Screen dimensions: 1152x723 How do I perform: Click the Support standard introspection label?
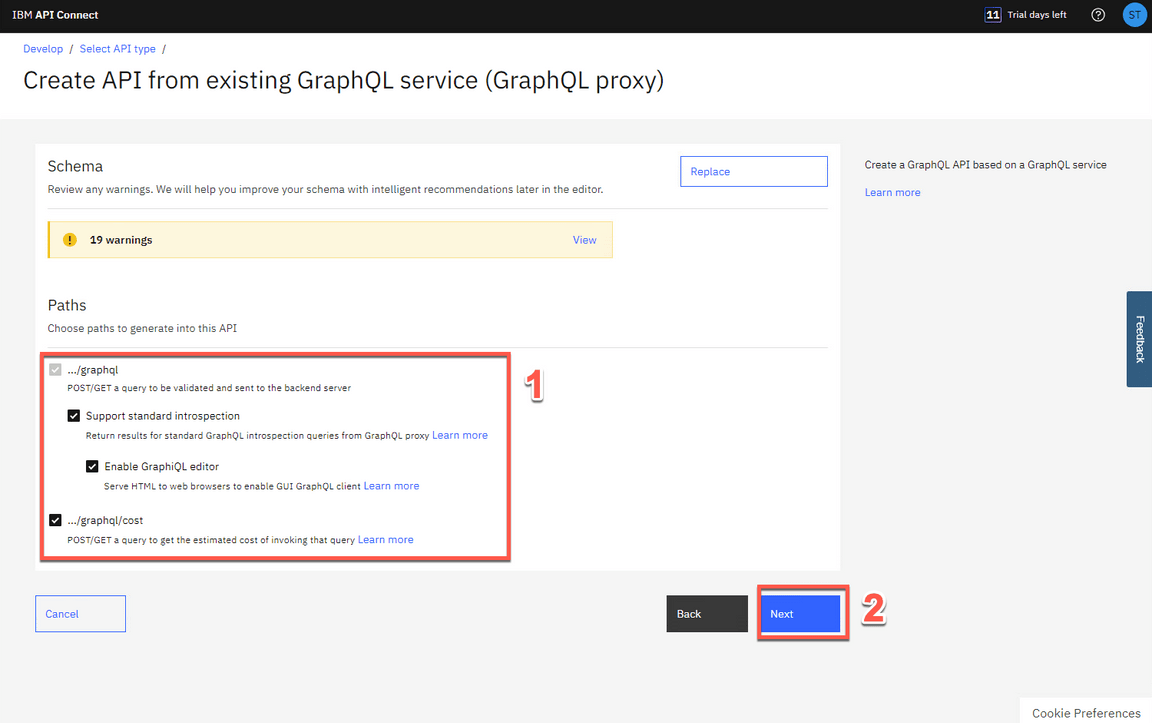(162, 416)
